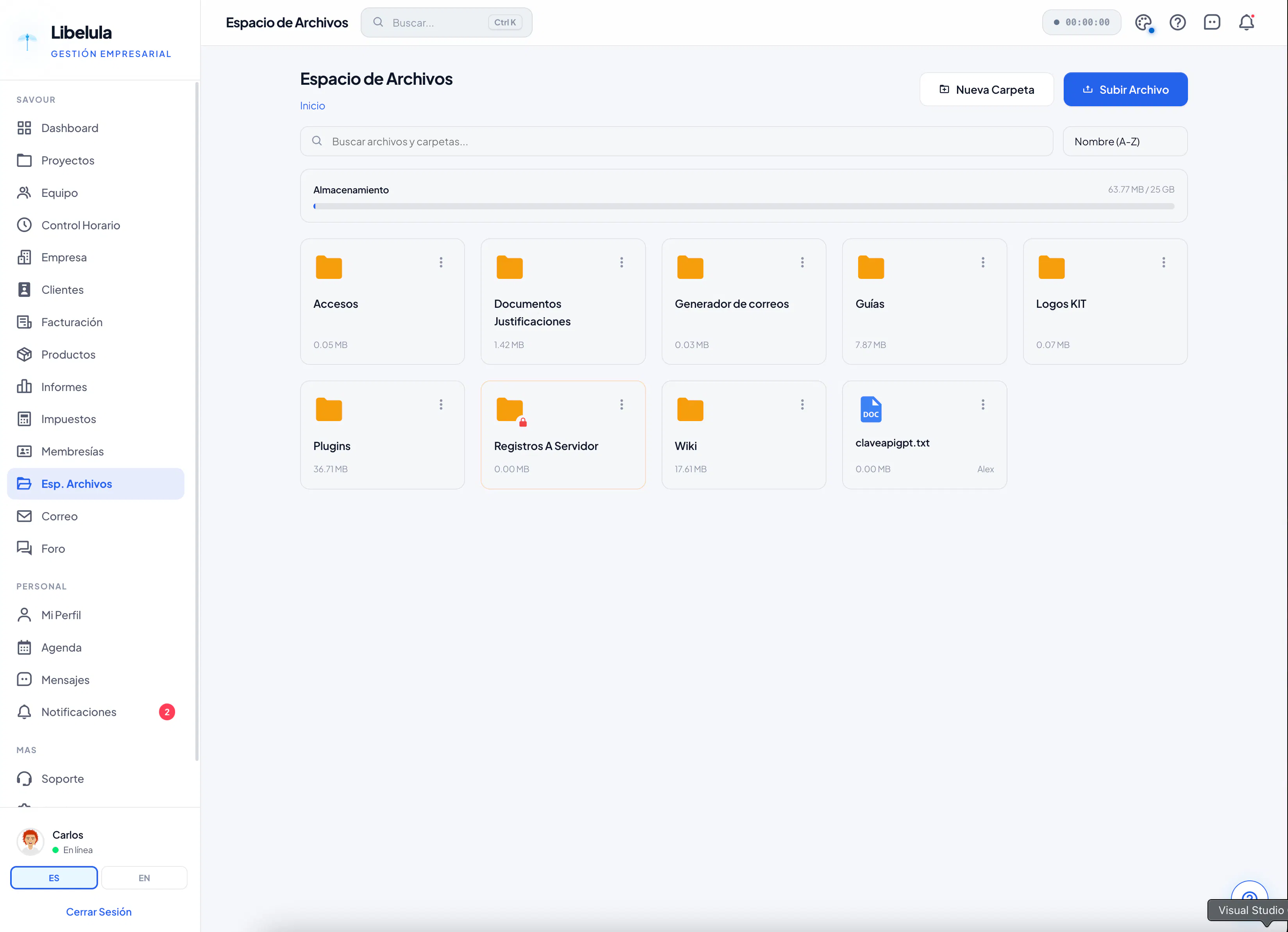Click the Impuestos calculator icon
Image resolution: width=1288 pixels, height=932 pixels.
(24, 419)
